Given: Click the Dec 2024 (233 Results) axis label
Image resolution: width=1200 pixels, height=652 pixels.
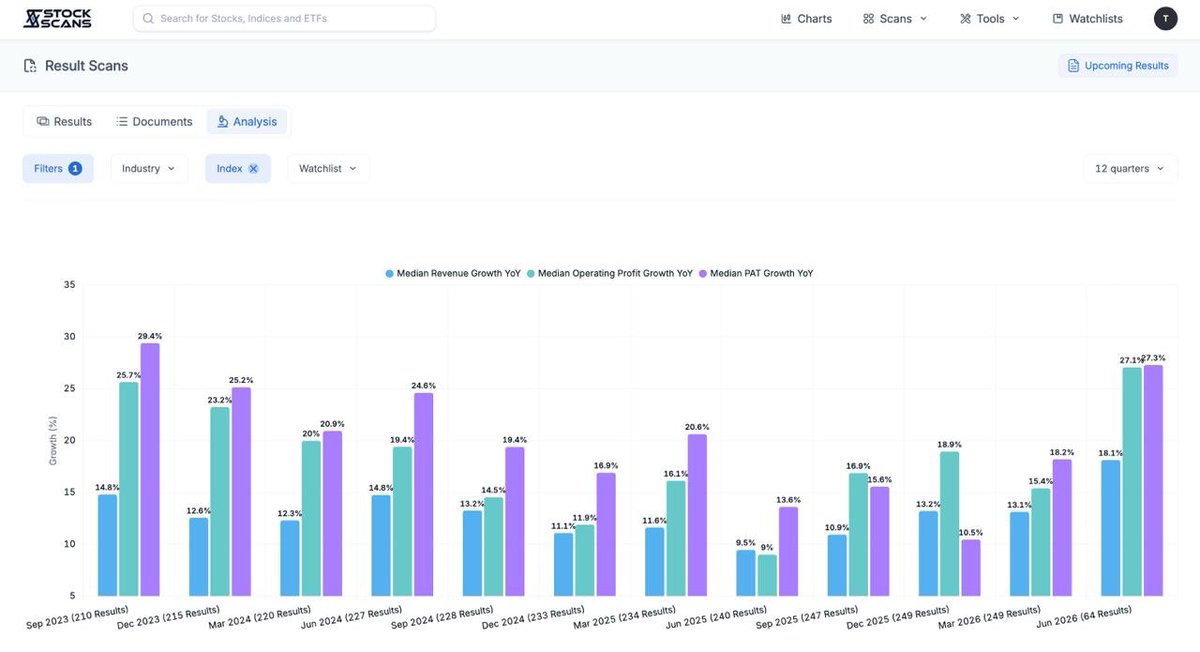Looking at the screenshot, I should (x=533, y=617).
